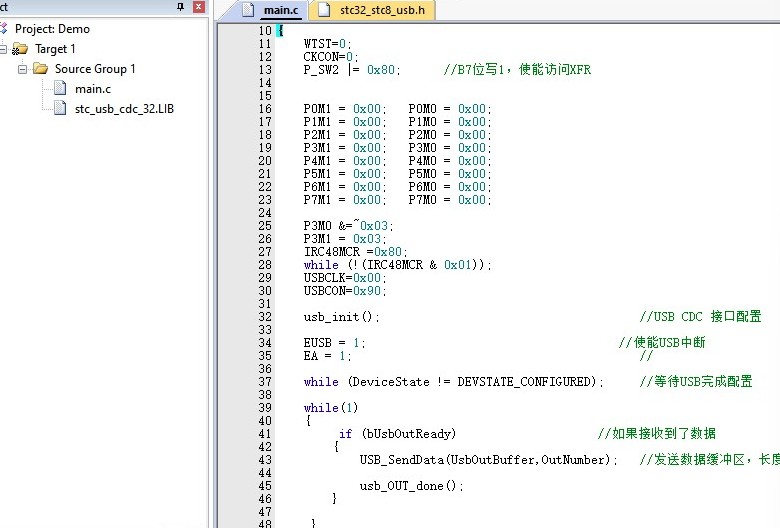Select stc_usb_cdc_32.LIB in project tree
The width and height of the screenshot is (780, 528).
124,109
